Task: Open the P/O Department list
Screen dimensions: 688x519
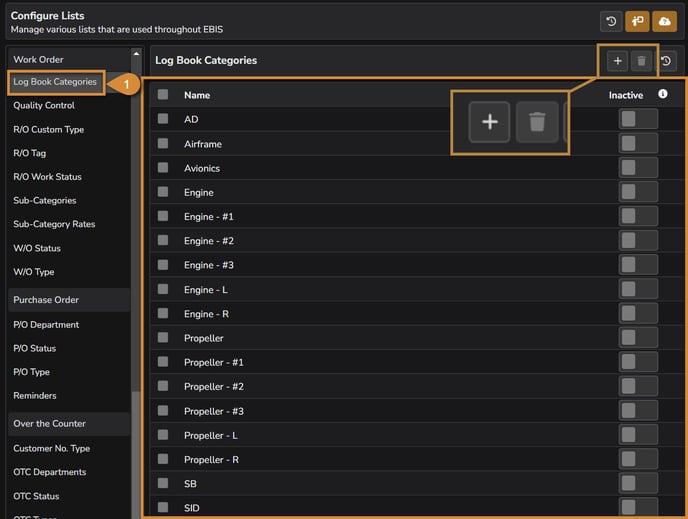Action: click(46, 325)
